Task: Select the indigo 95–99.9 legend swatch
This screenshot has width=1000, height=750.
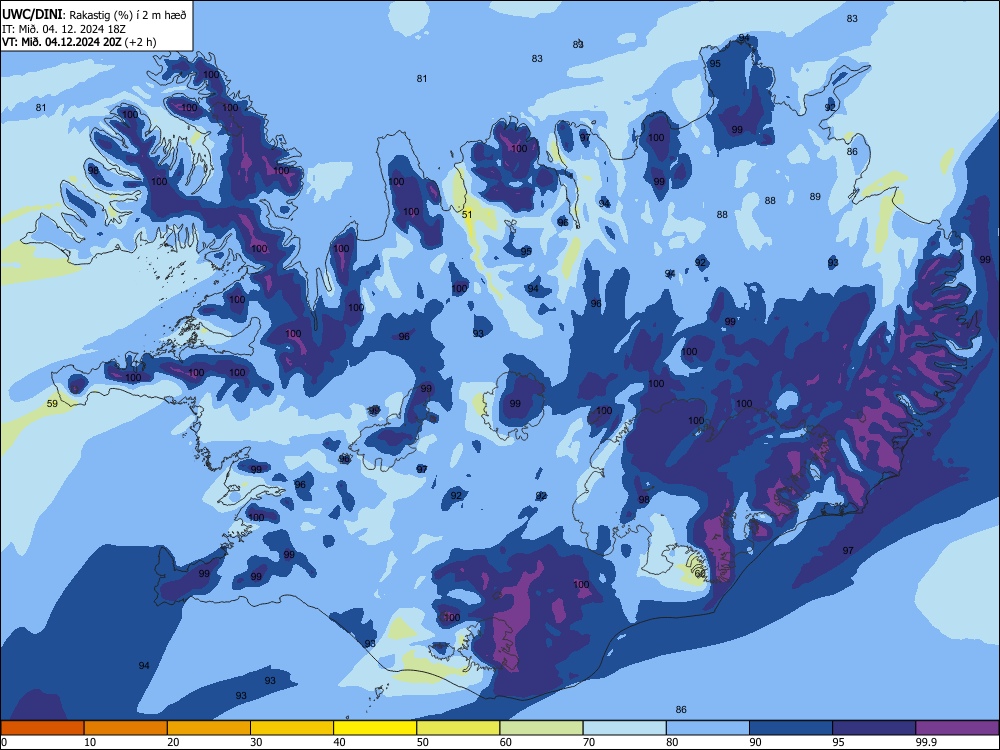Action: pos(874,728)
